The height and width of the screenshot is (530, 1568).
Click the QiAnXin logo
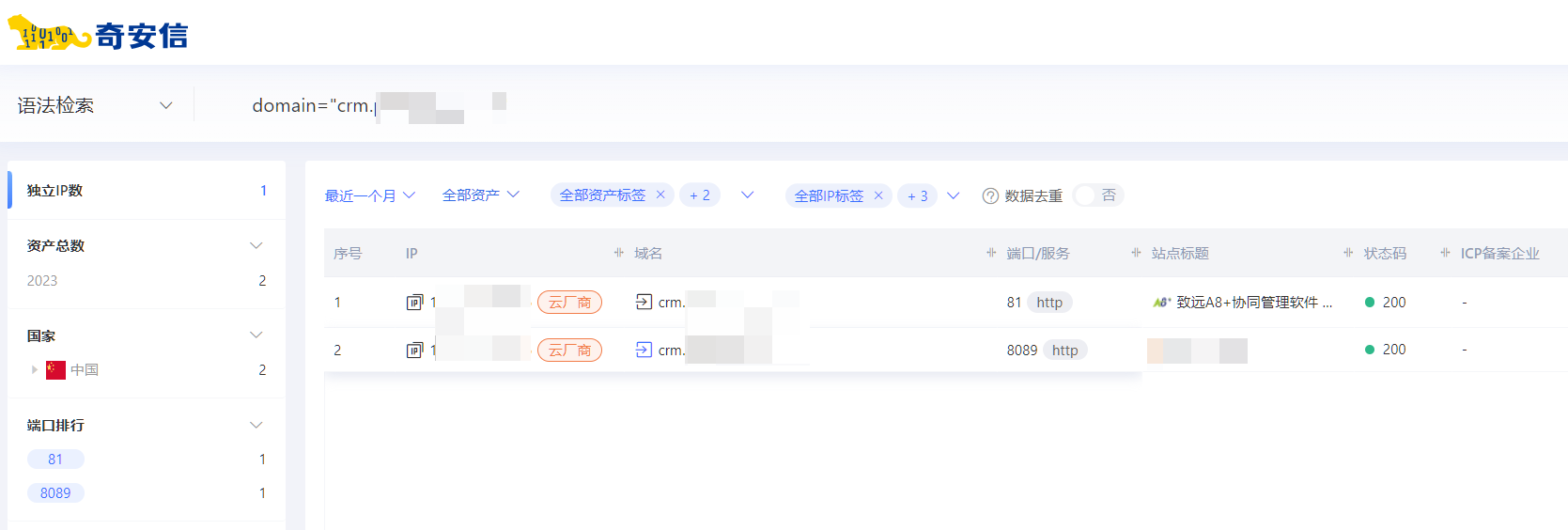coord(98,35)
